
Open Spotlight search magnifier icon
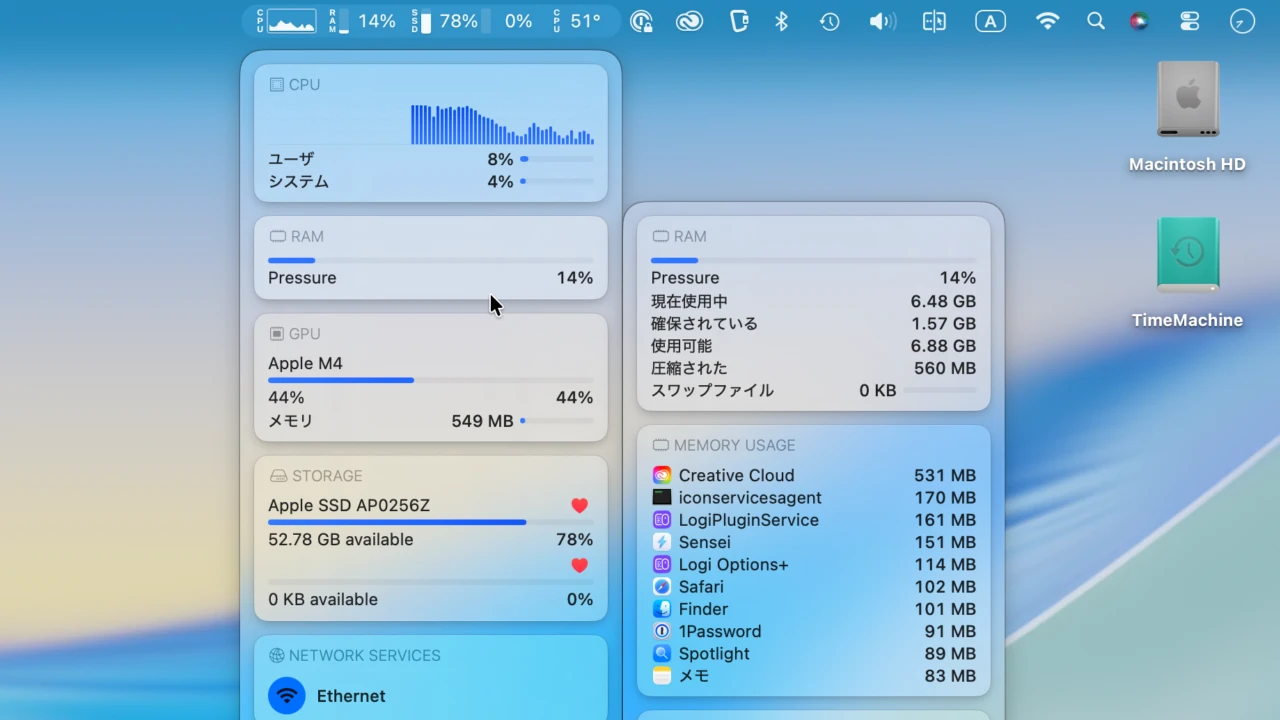click(x=1096, y=21)
